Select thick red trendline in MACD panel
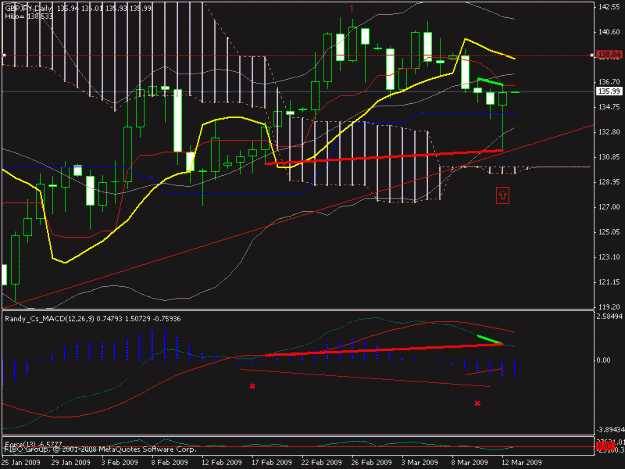The height and width of the screenshot is (469, 625). (383, 350)
